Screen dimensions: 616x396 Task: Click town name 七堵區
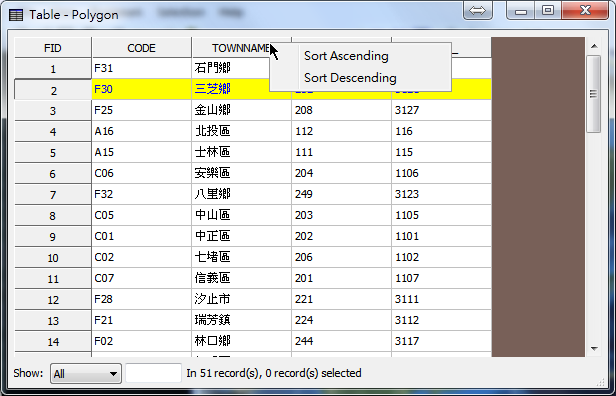pyautogui.click(x=213, y=257)
